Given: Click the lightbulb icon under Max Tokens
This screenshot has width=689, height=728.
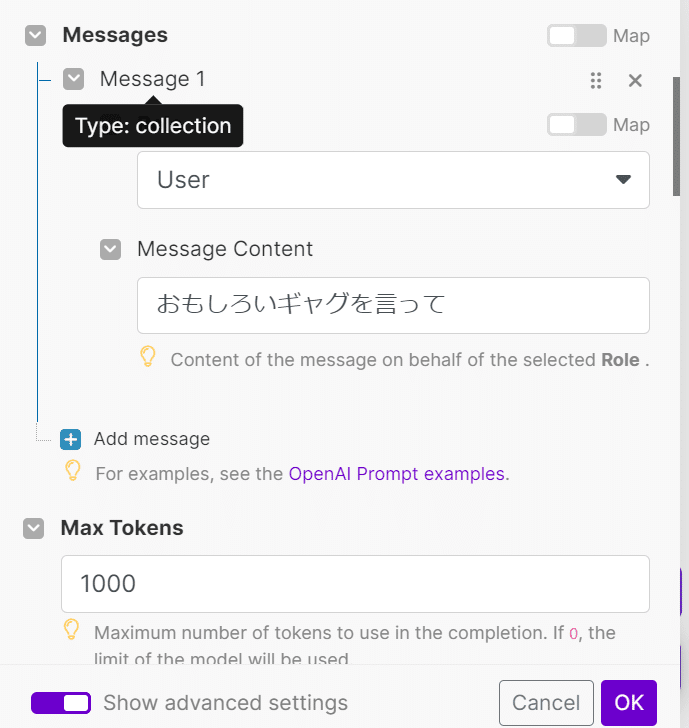Looking at the screenshot, I should (x=72, y=630).
